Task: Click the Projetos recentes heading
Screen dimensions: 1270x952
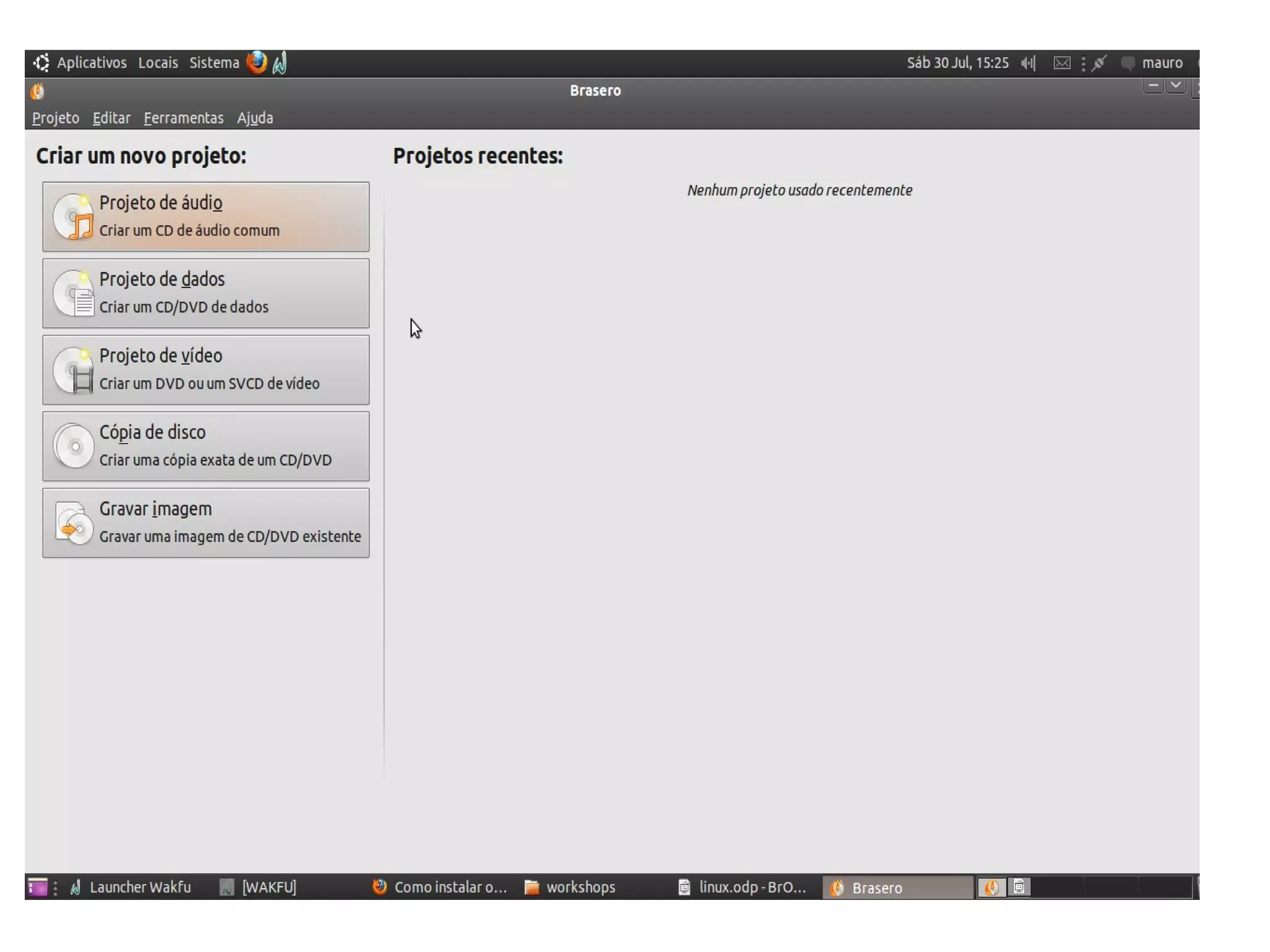Action: tap(478, 156)
